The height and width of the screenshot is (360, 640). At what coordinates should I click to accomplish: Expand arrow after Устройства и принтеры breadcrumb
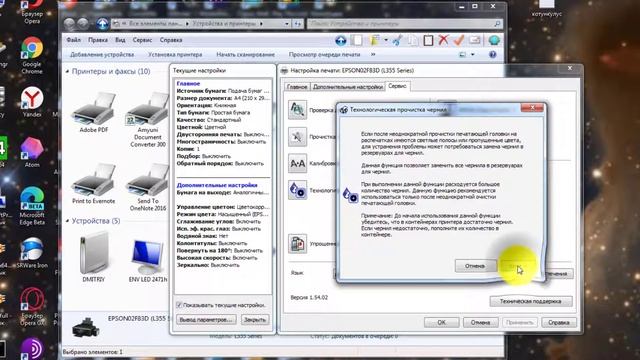pyautogui.click(x=261, y=24)
